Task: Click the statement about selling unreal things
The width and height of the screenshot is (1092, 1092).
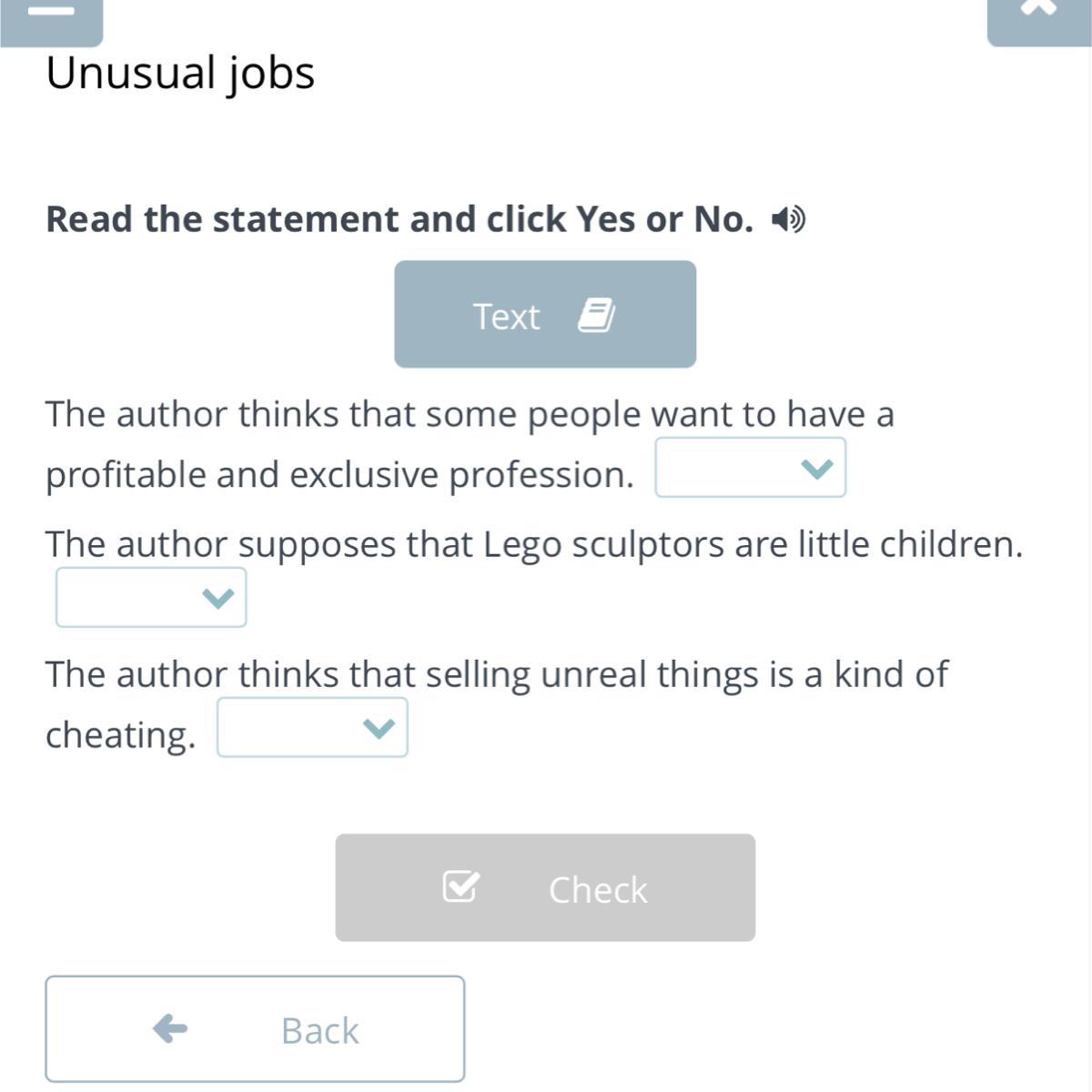Action: point(496,675)
